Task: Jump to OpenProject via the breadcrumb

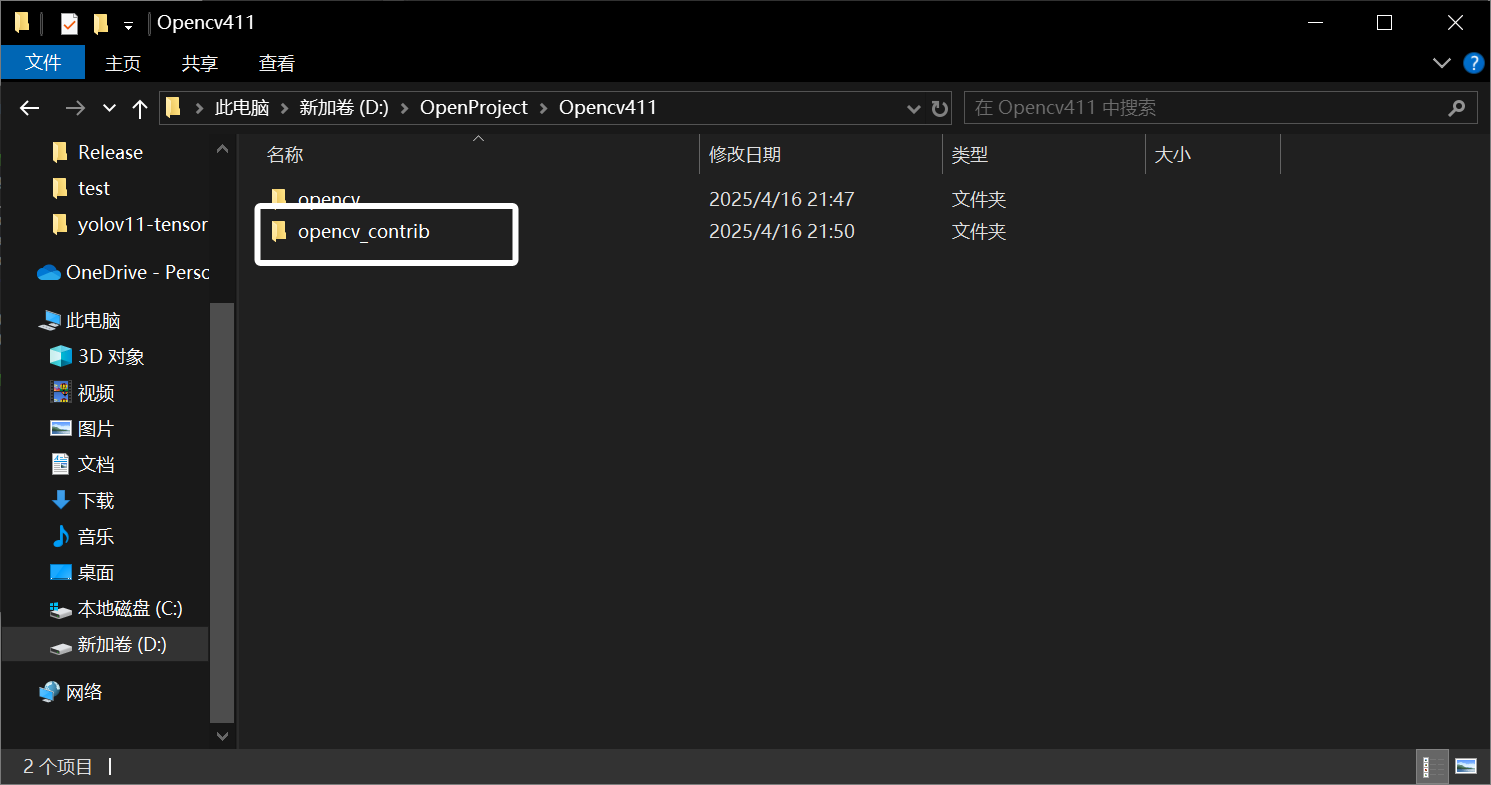Action: tap(474, 107)
